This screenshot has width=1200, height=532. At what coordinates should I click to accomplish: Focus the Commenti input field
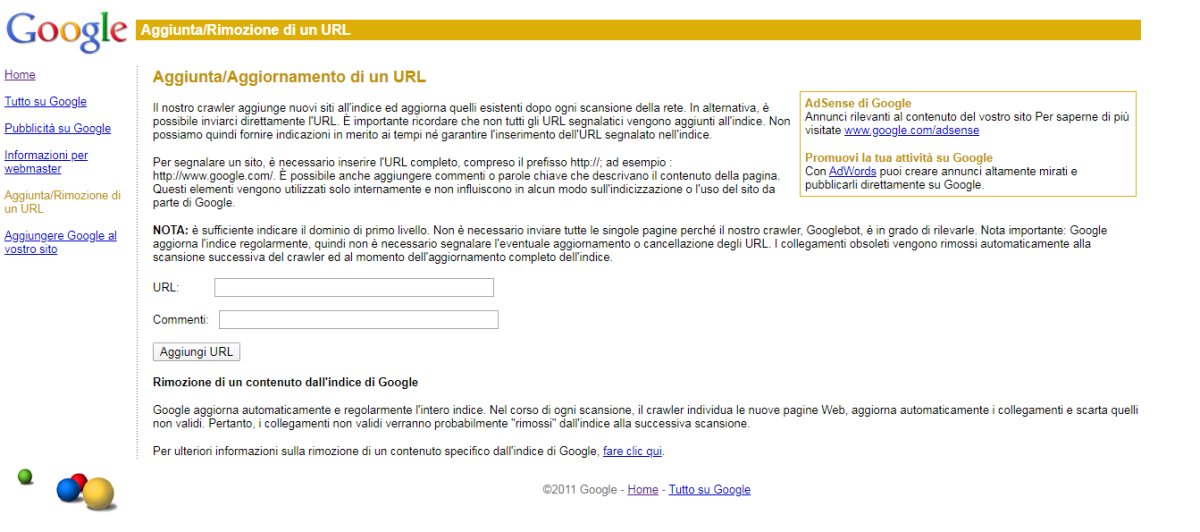358,320
